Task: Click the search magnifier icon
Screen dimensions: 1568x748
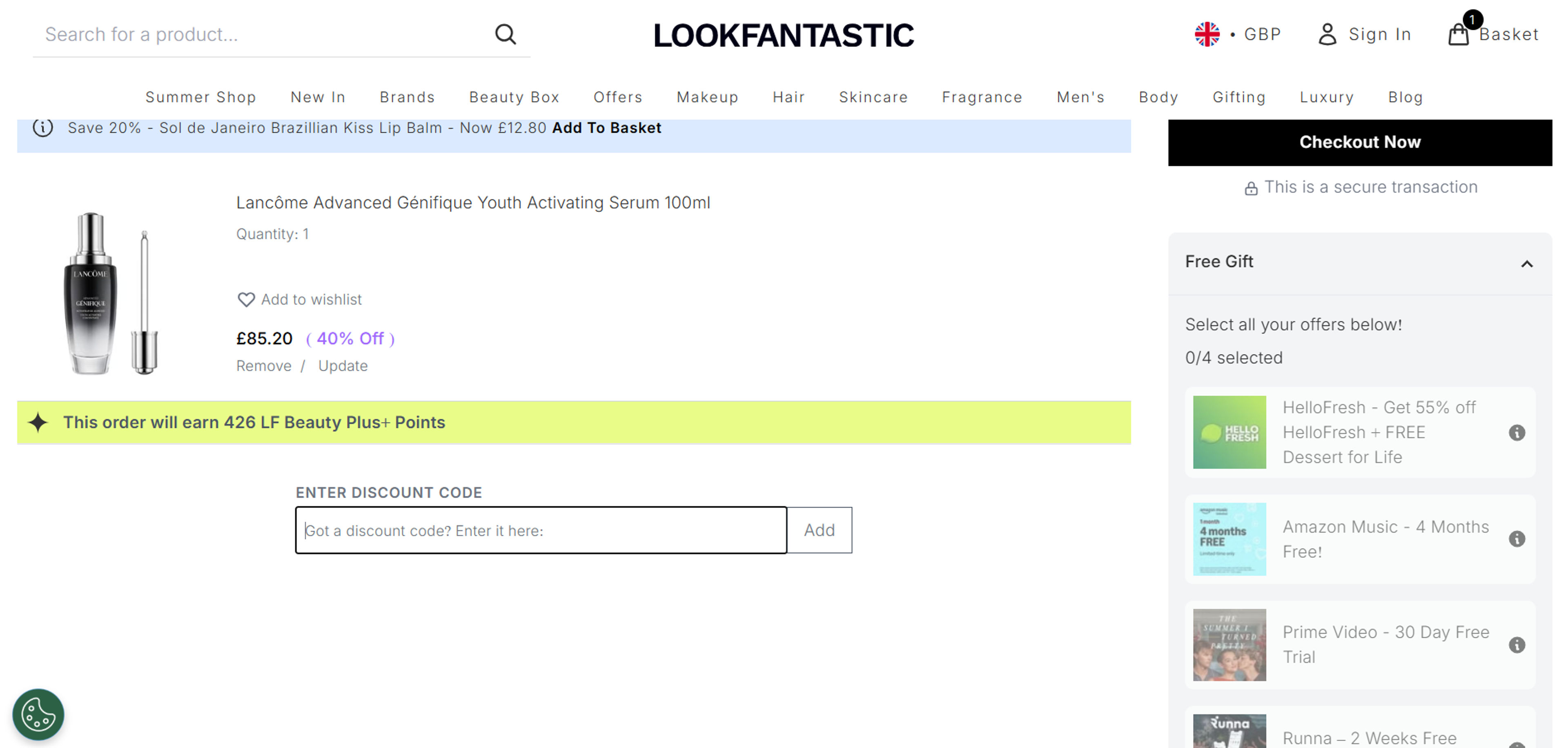Action: [x=505, y=34]
